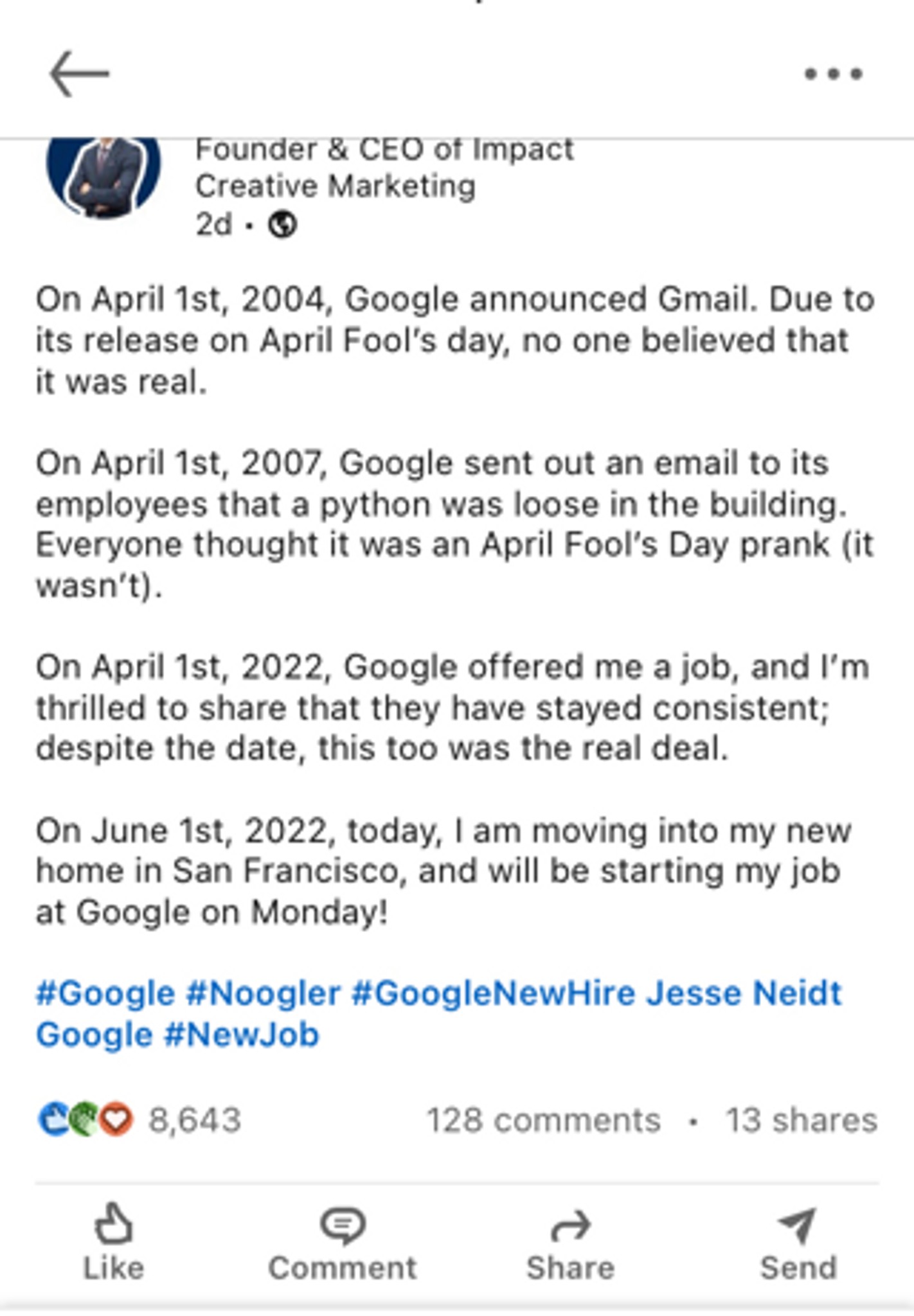
Task: View the 13 shares
Action: pyautogui.click(x=801, y=1120)
